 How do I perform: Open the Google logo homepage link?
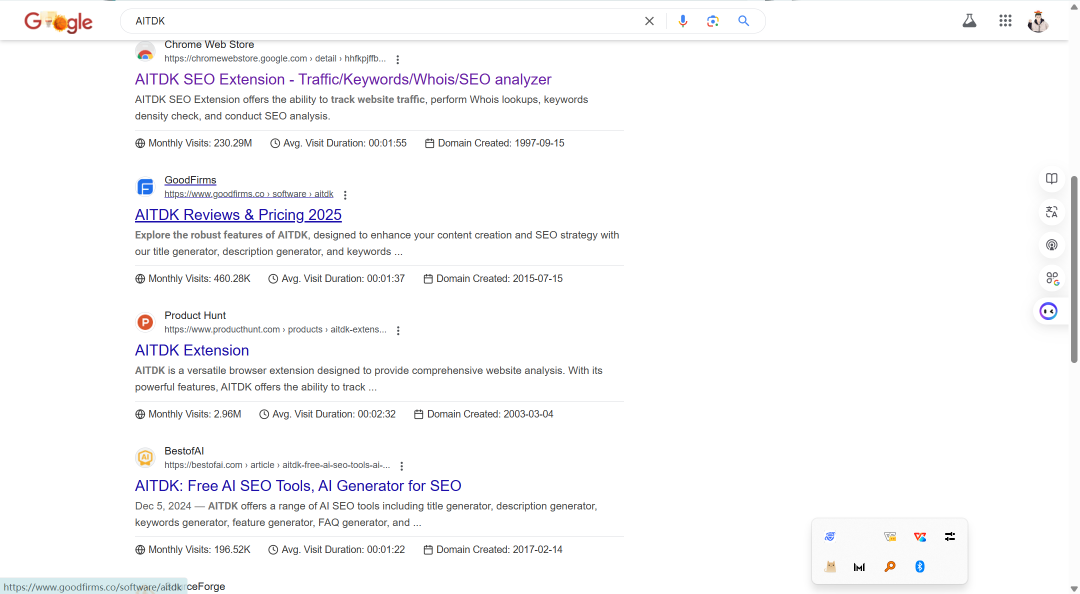click(59, 22)
